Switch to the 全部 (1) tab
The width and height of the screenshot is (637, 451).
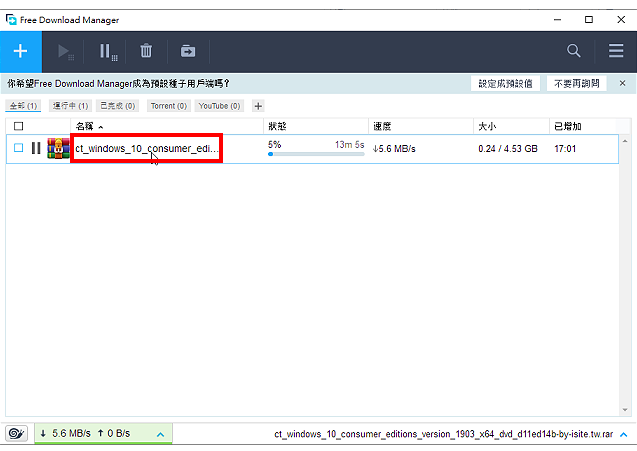point(23,106)
